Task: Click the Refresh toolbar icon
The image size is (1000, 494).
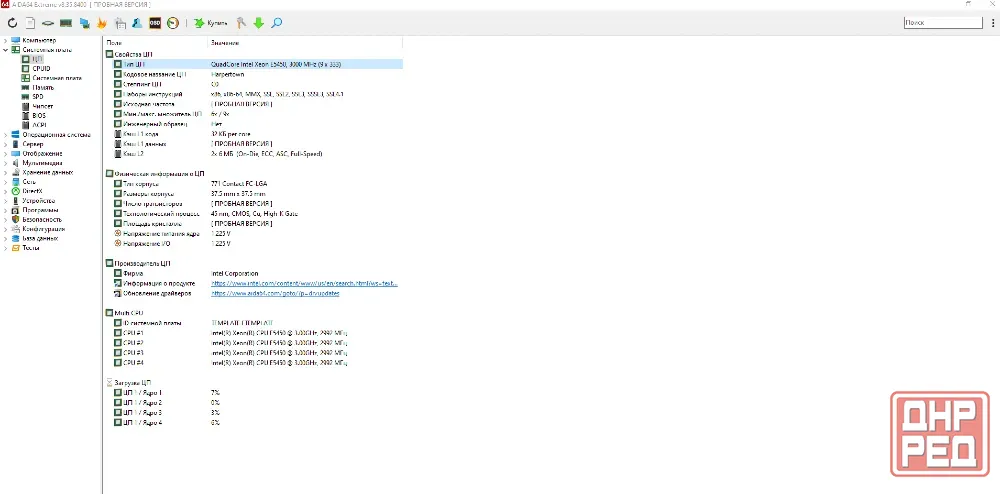Action: (x=13, y=23)
